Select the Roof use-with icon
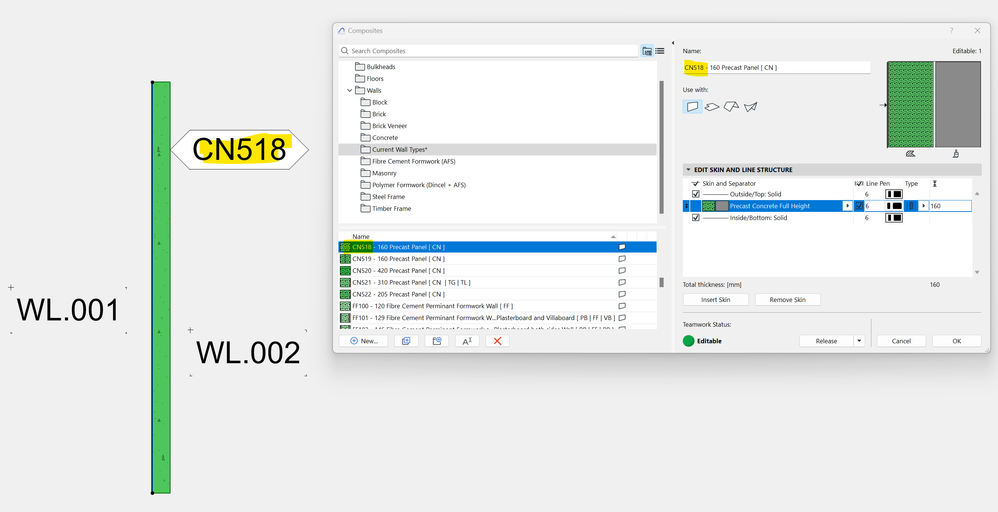The width and height of the screenshot is (998, 512). click(x=731, y=107)
